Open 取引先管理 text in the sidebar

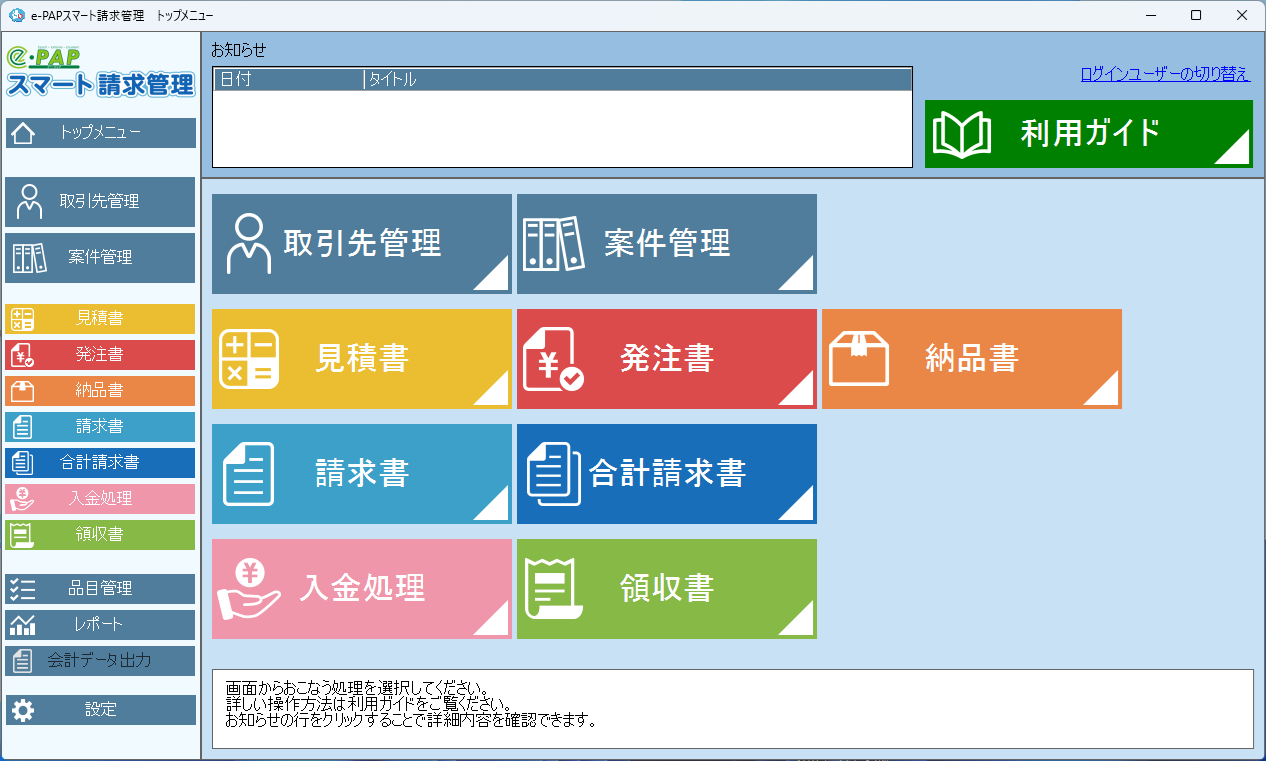coord(99,202)
